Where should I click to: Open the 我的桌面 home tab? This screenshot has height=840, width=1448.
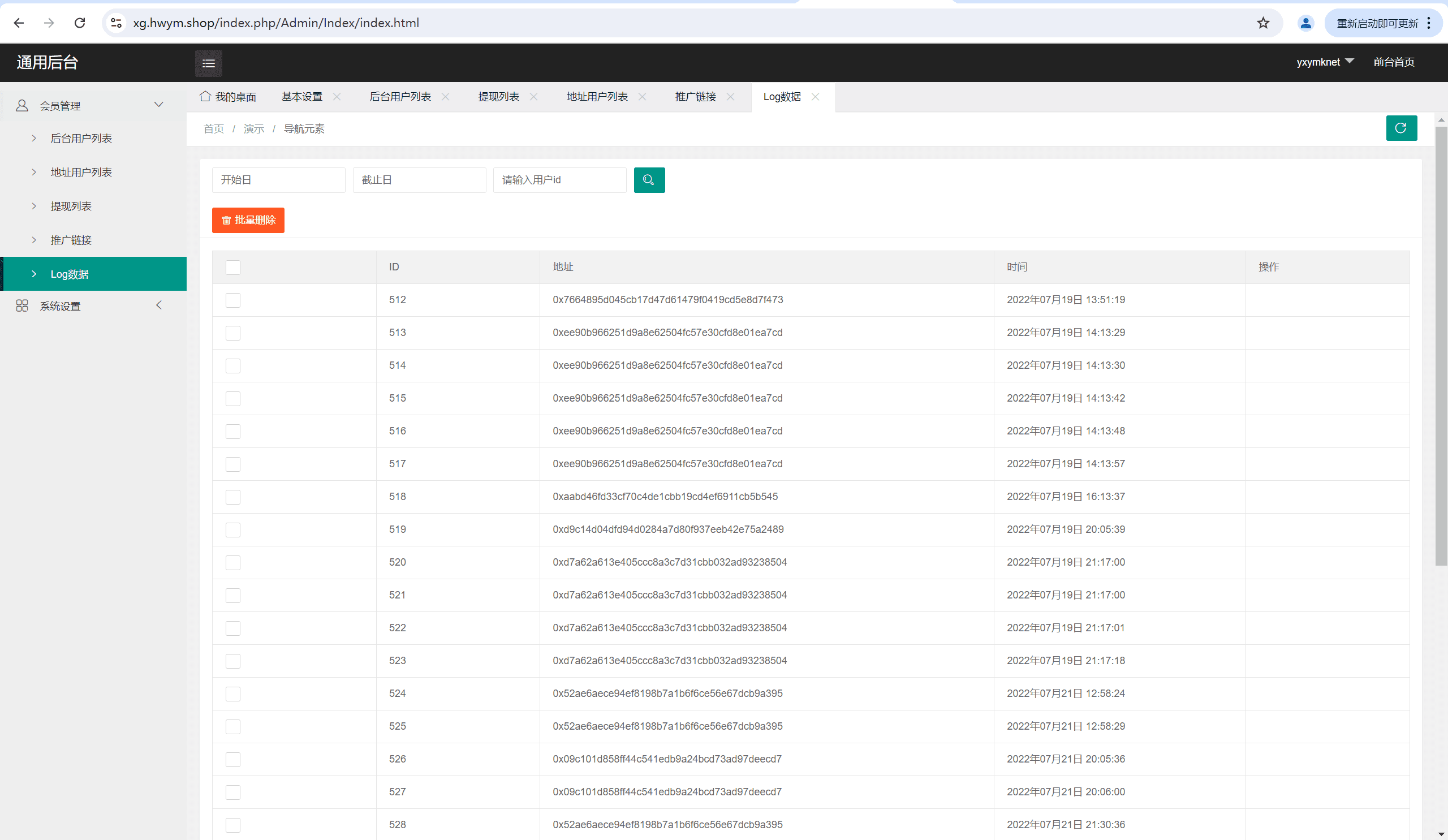click(x=228, y=97)
